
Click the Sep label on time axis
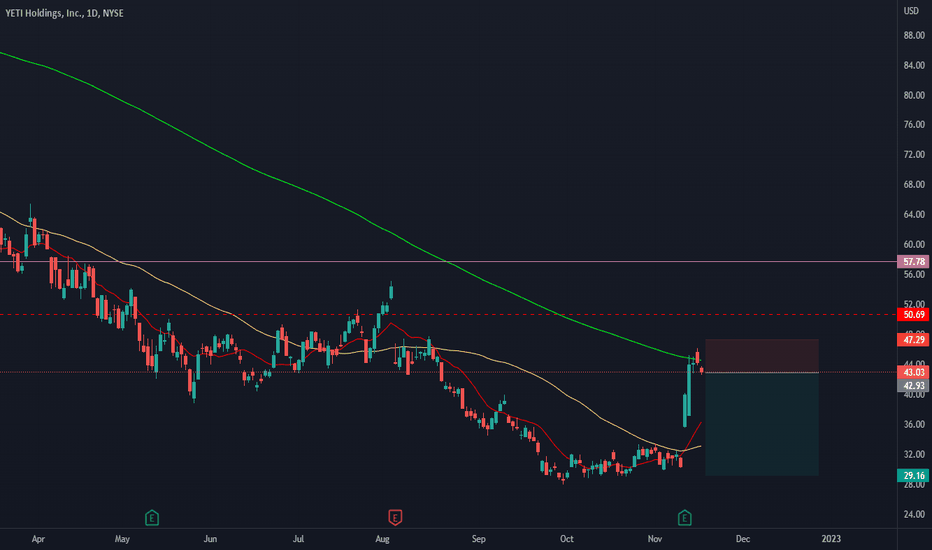pyautogui.click(x=478, y=539)
